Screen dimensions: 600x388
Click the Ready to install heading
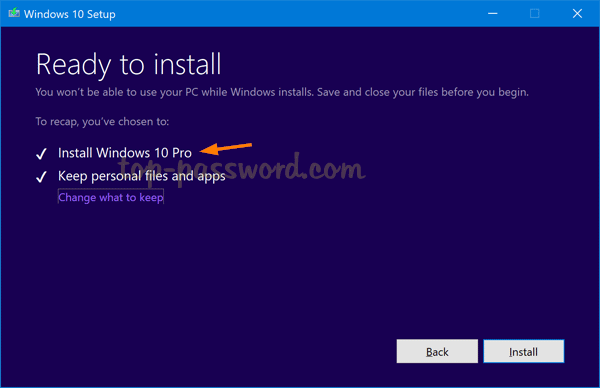pyautogui.click(x=129, y=65)
